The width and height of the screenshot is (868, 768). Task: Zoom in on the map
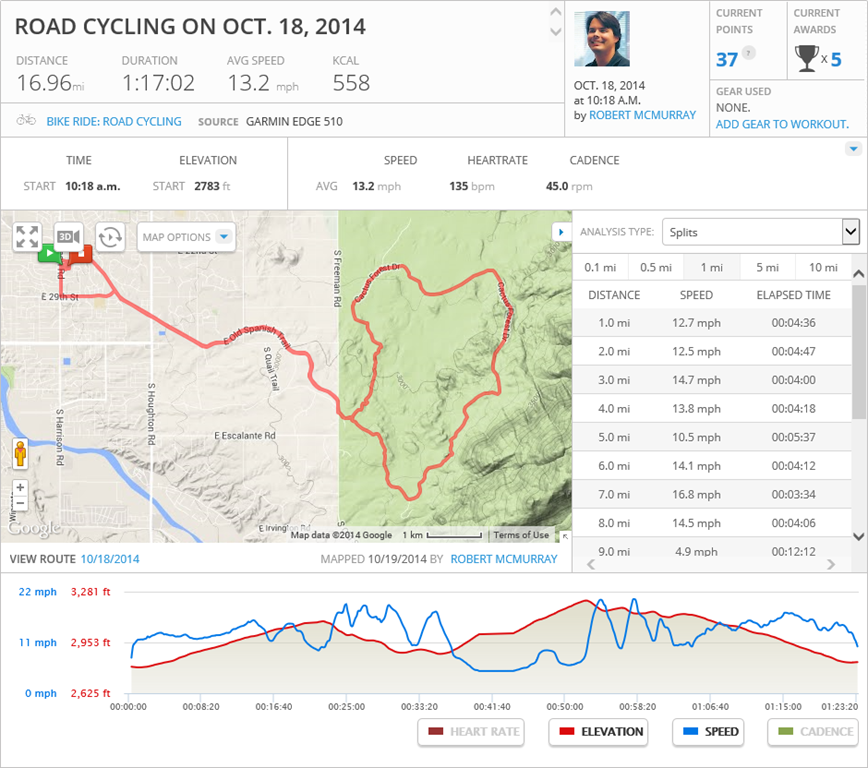(x=20, y=488)
